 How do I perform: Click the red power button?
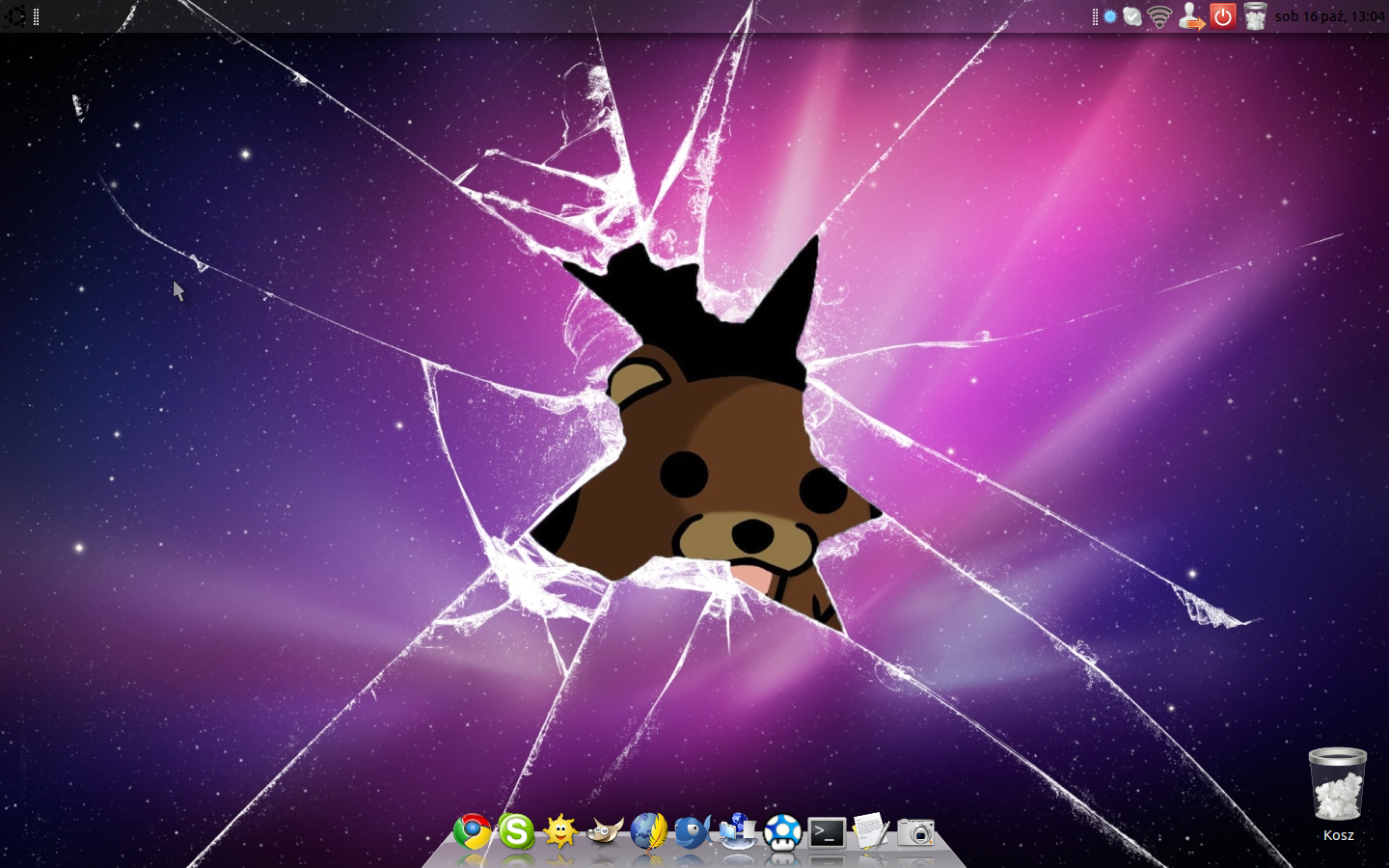[1223, 16]
